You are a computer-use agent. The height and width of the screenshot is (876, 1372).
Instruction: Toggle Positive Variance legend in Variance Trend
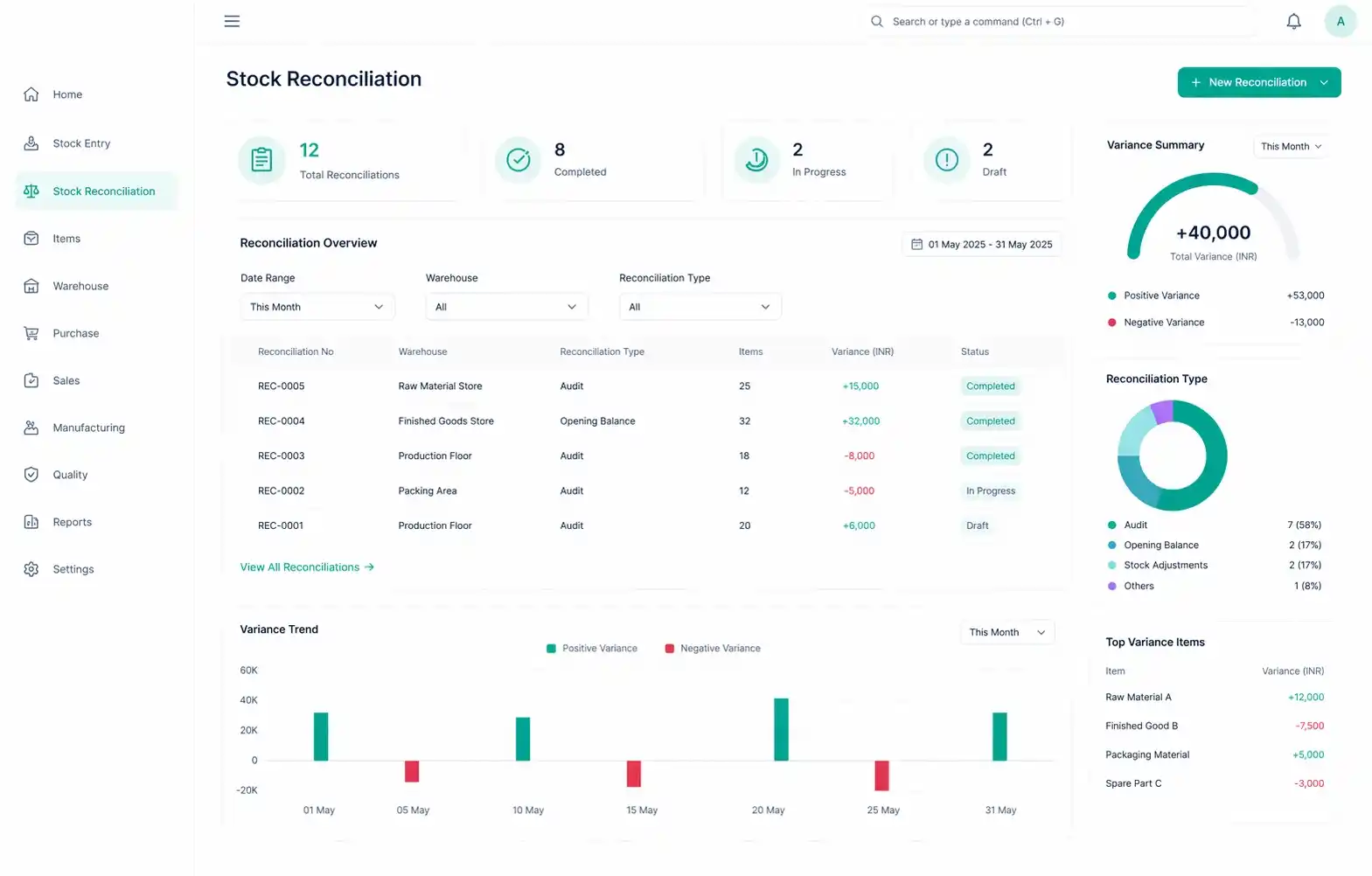pos(592,649)
